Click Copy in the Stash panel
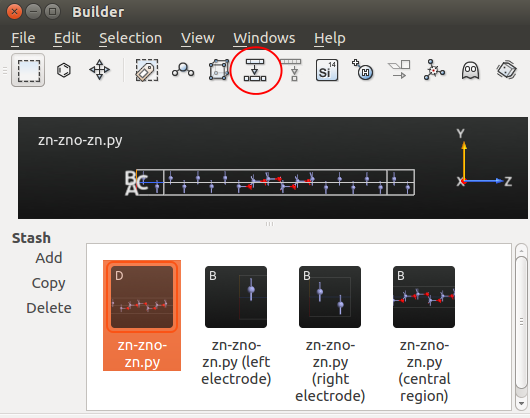 49,283
